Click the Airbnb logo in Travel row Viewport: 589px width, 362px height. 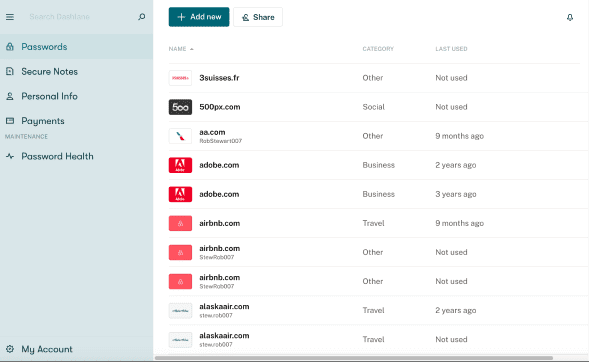click(180, 223)
